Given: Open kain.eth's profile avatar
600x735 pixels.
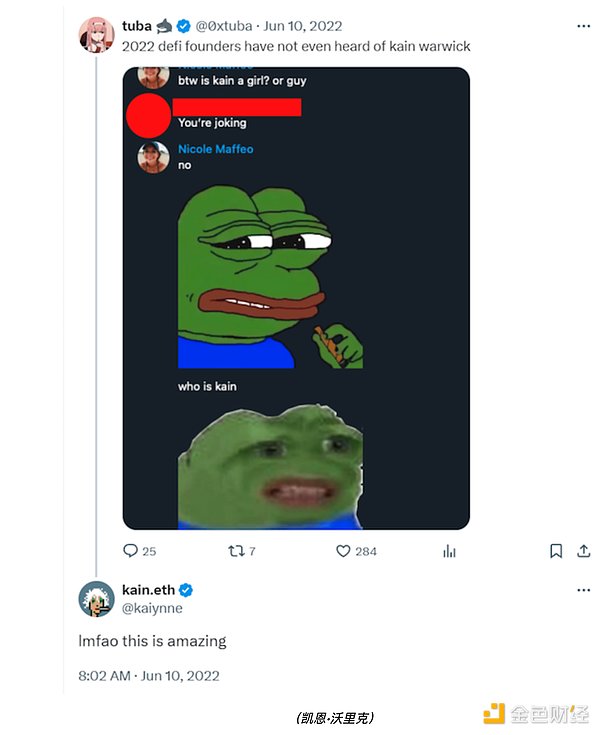Looking at the screenshot, I should (x=96, y=598).
